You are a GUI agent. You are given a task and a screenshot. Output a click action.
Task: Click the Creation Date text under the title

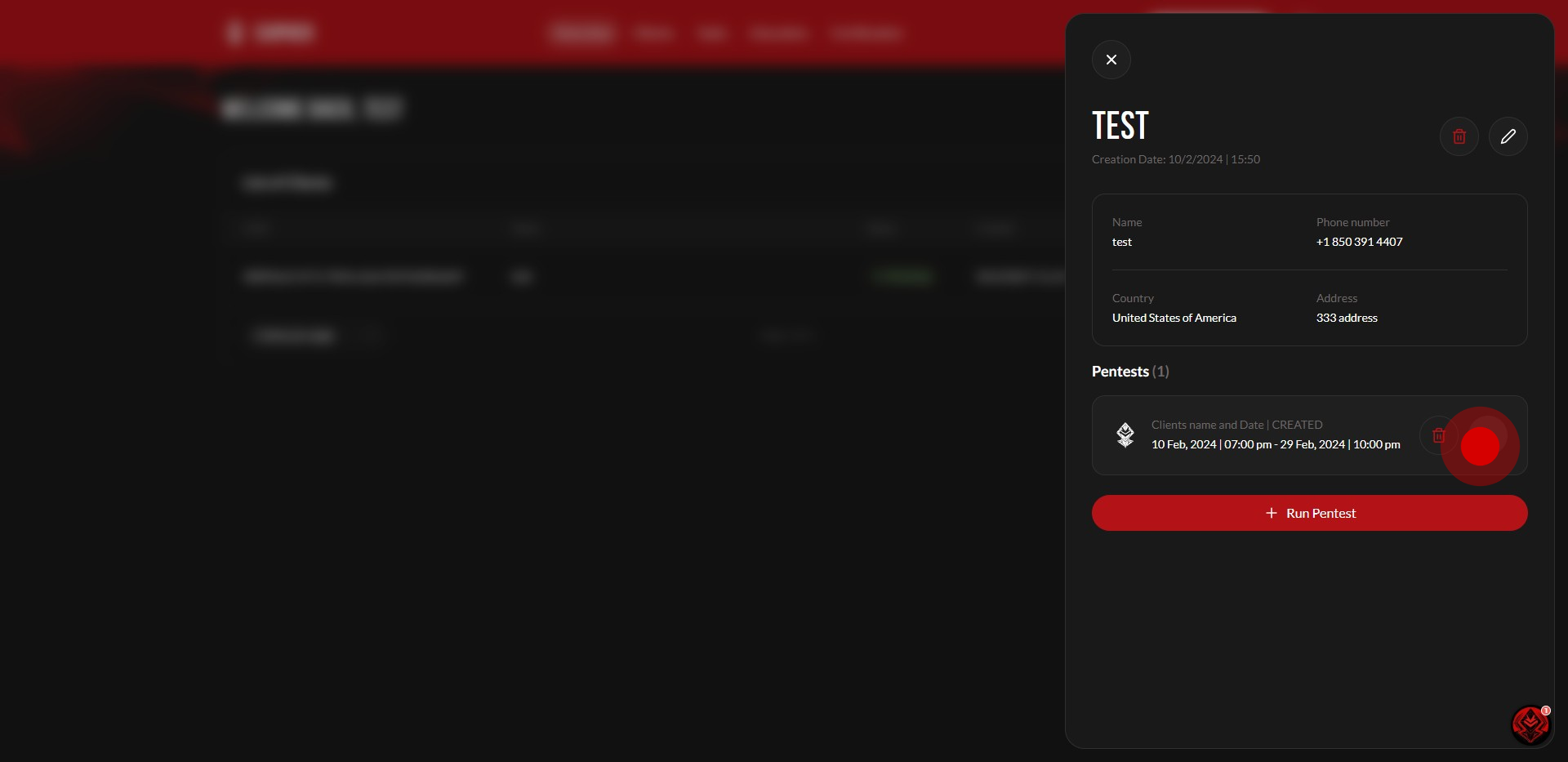[x=1175, y=159]
